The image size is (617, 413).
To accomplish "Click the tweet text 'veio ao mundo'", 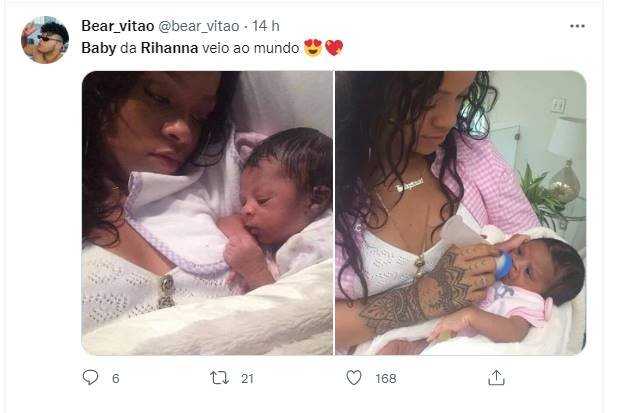I will tap(251, 48).
